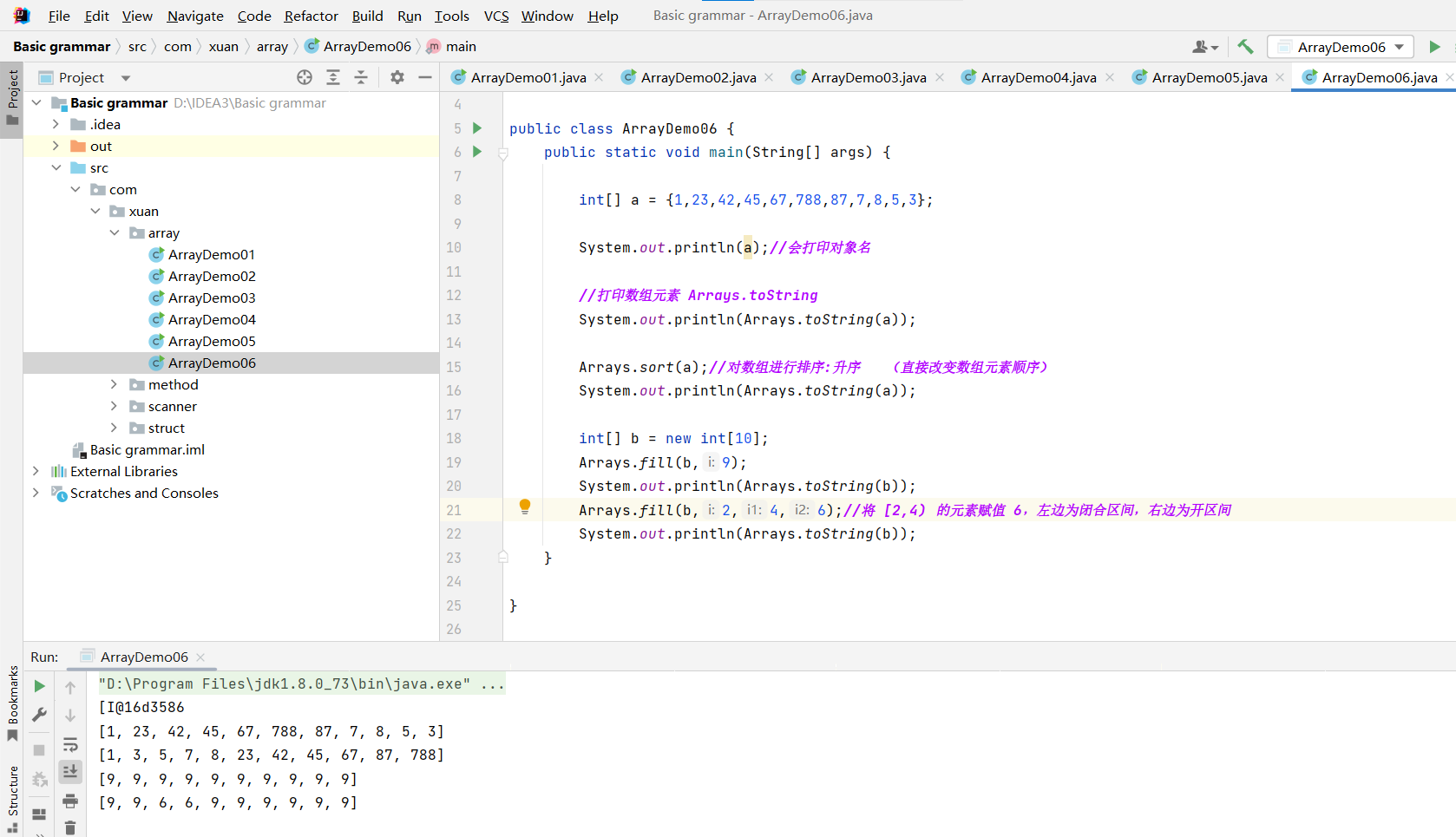Click line number 15 in the gutter
Screen dimensions: 1456x837
click(x=454, y=367)
